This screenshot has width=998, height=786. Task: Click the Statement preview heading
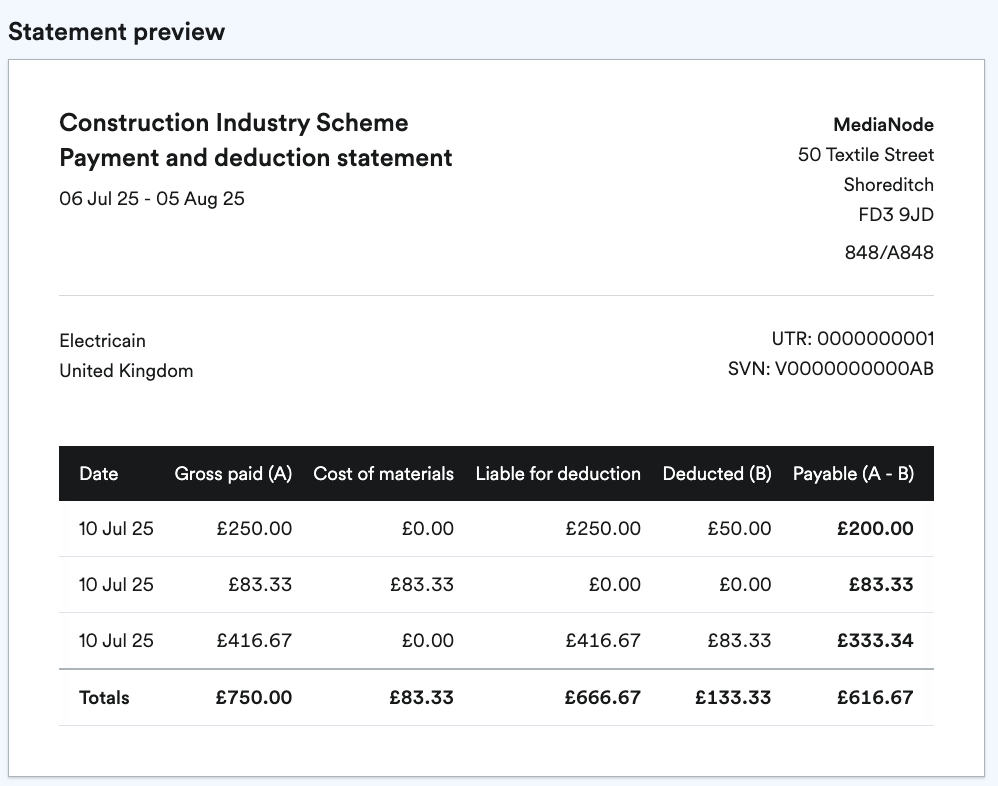click(116, 32)
